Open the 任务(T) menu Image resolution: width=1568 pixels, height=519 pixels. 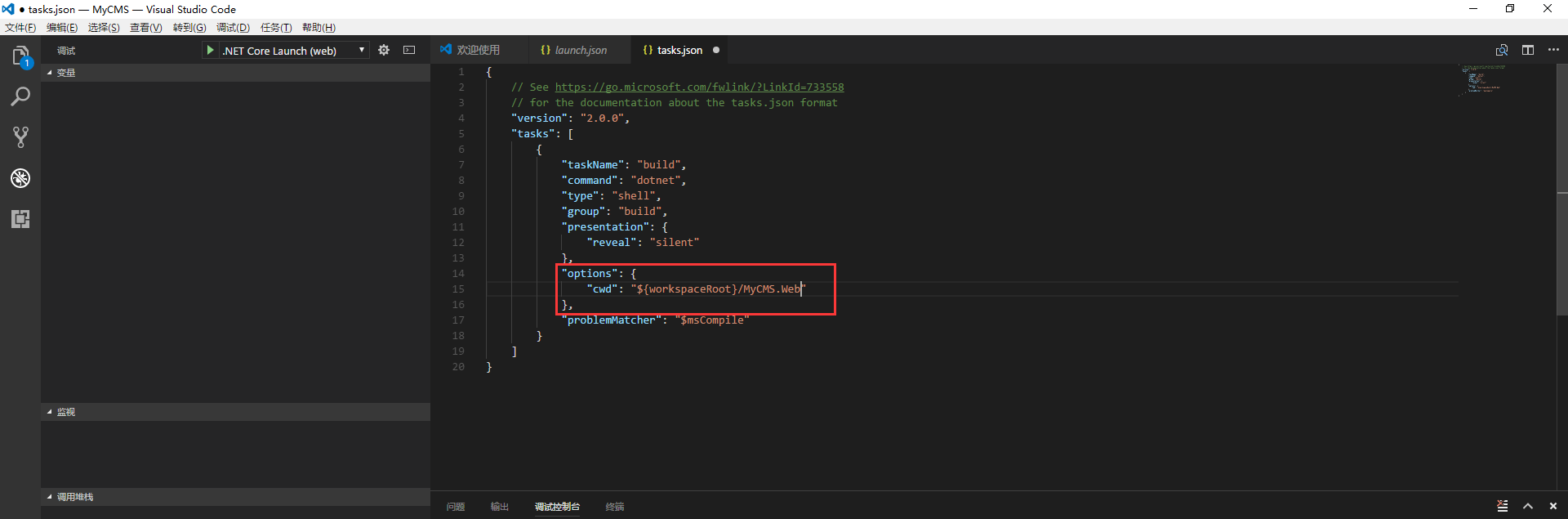(276, 27)
